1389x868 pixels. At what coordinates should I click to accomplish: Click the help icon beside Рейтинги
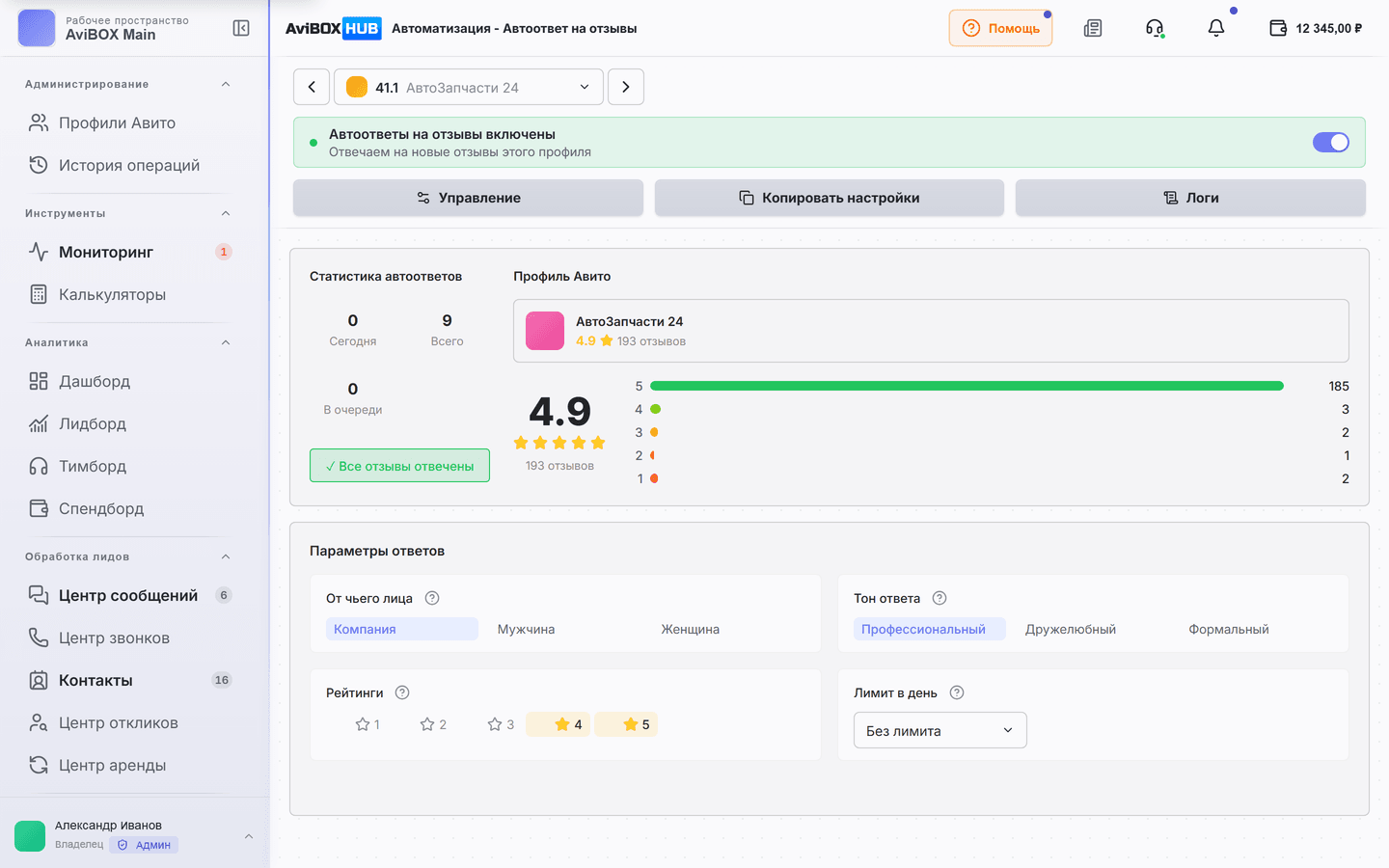coord(402,692)
